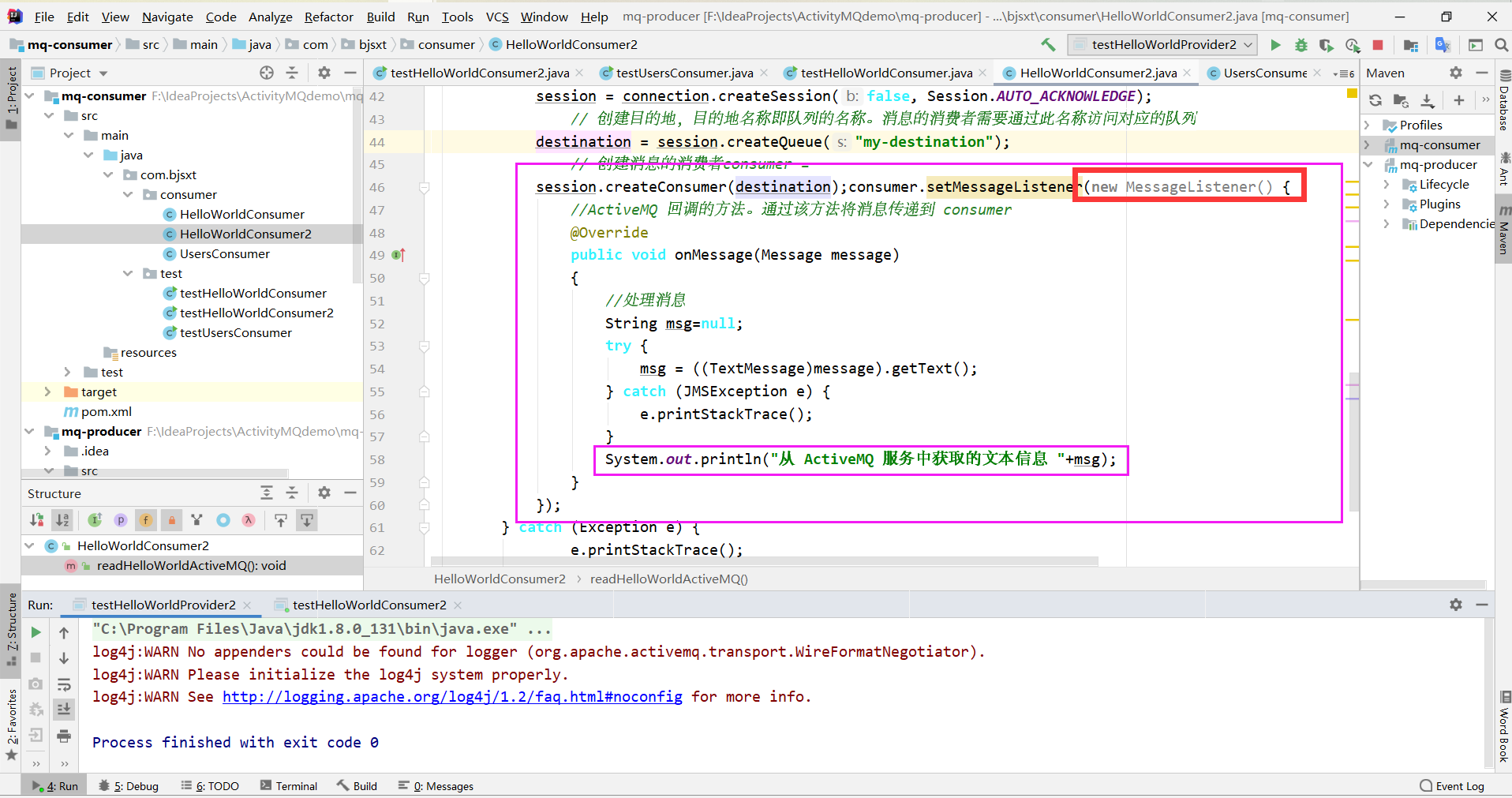Open the Navigate menu
The height and width of the screenshot is (798, 1512).
coord(167,17)
